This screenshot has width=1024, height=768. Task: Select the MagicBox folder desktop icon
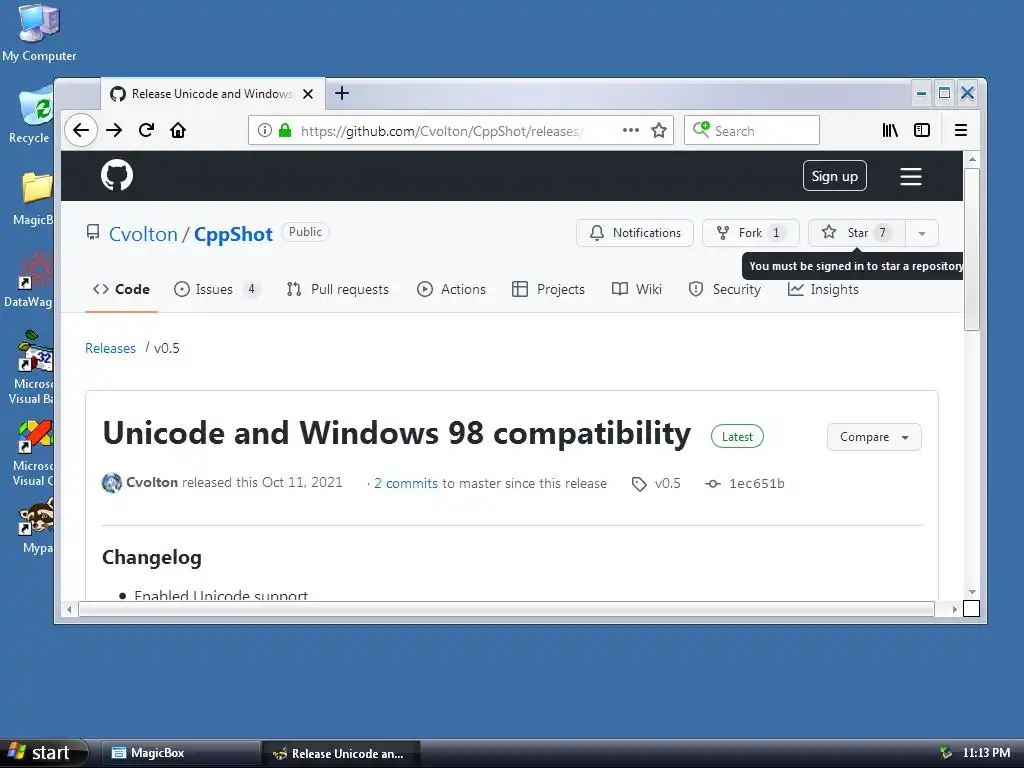tap(34, 198)
